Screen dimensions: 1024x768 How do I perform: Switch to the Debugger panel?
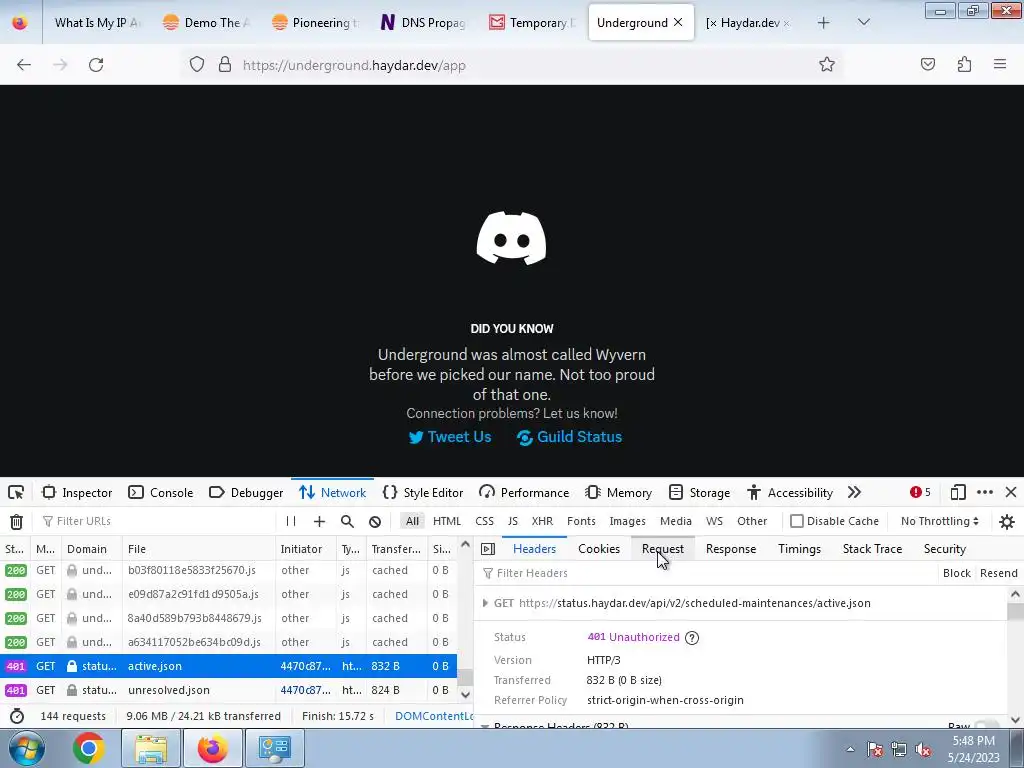pyautogui.click(x=246, y=492)
